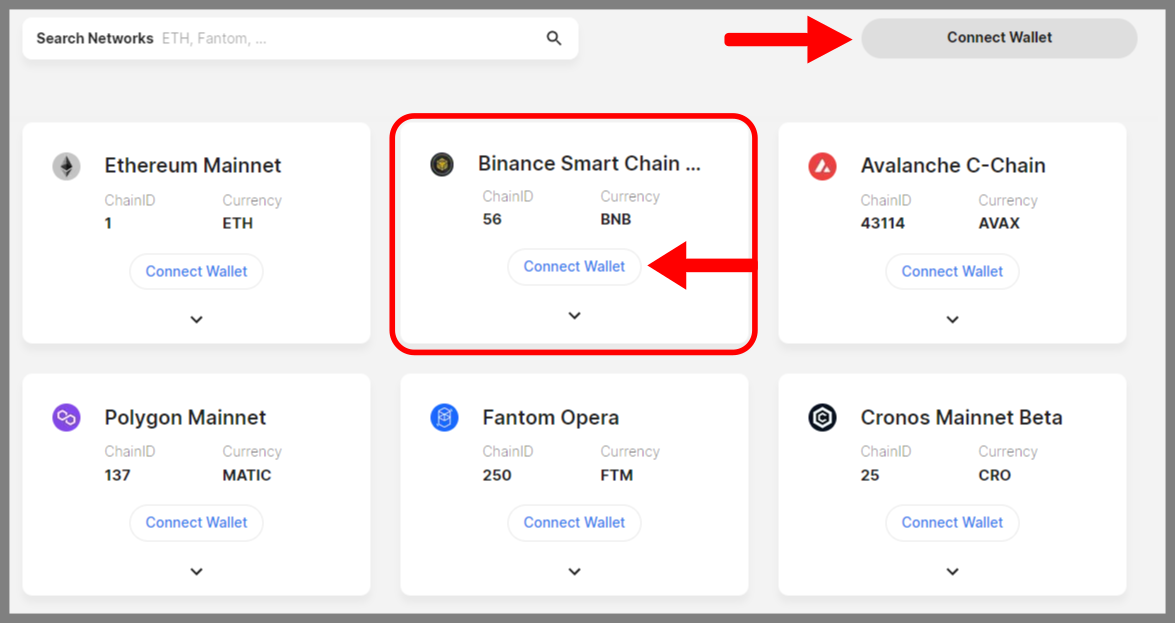Viewport: 1175px width, 623px height.
Task: Expand the Fantom Opera card chevron
Action: [x=574, y=572]
